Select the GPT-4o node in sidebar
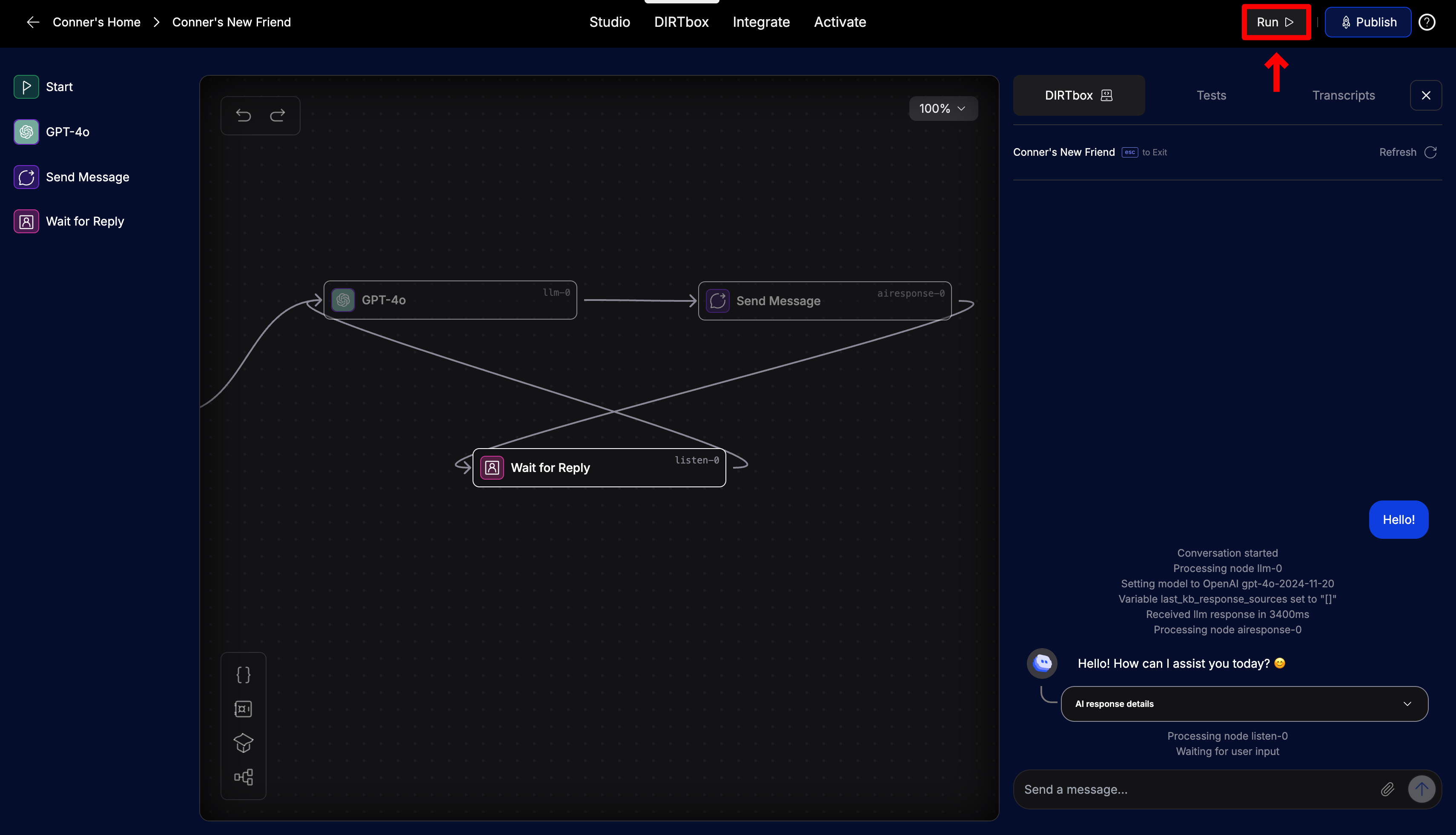This screenshot has height=835, width=1456. pyautogui.click(x=68, y=132)
